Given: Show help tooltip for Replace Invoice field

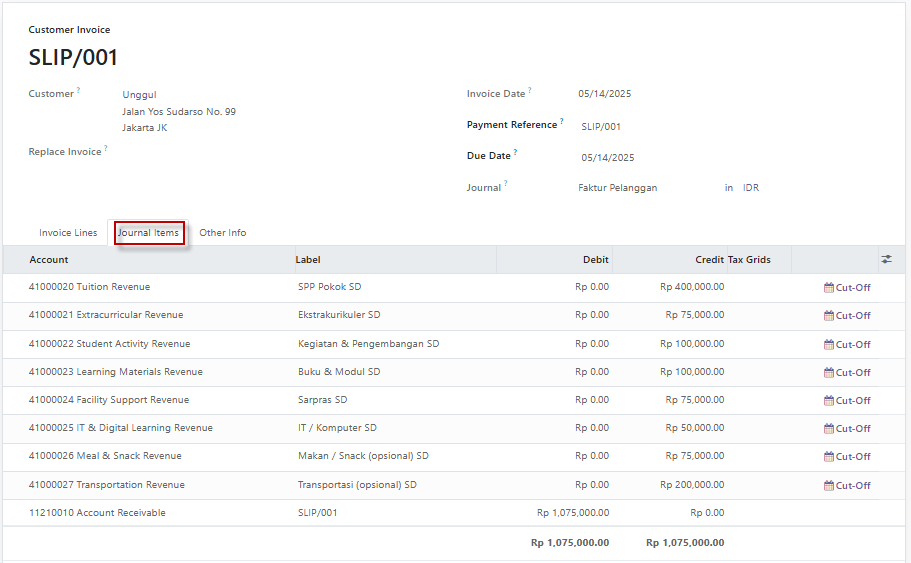Looking at the screenshot, I should coord(106,148).
